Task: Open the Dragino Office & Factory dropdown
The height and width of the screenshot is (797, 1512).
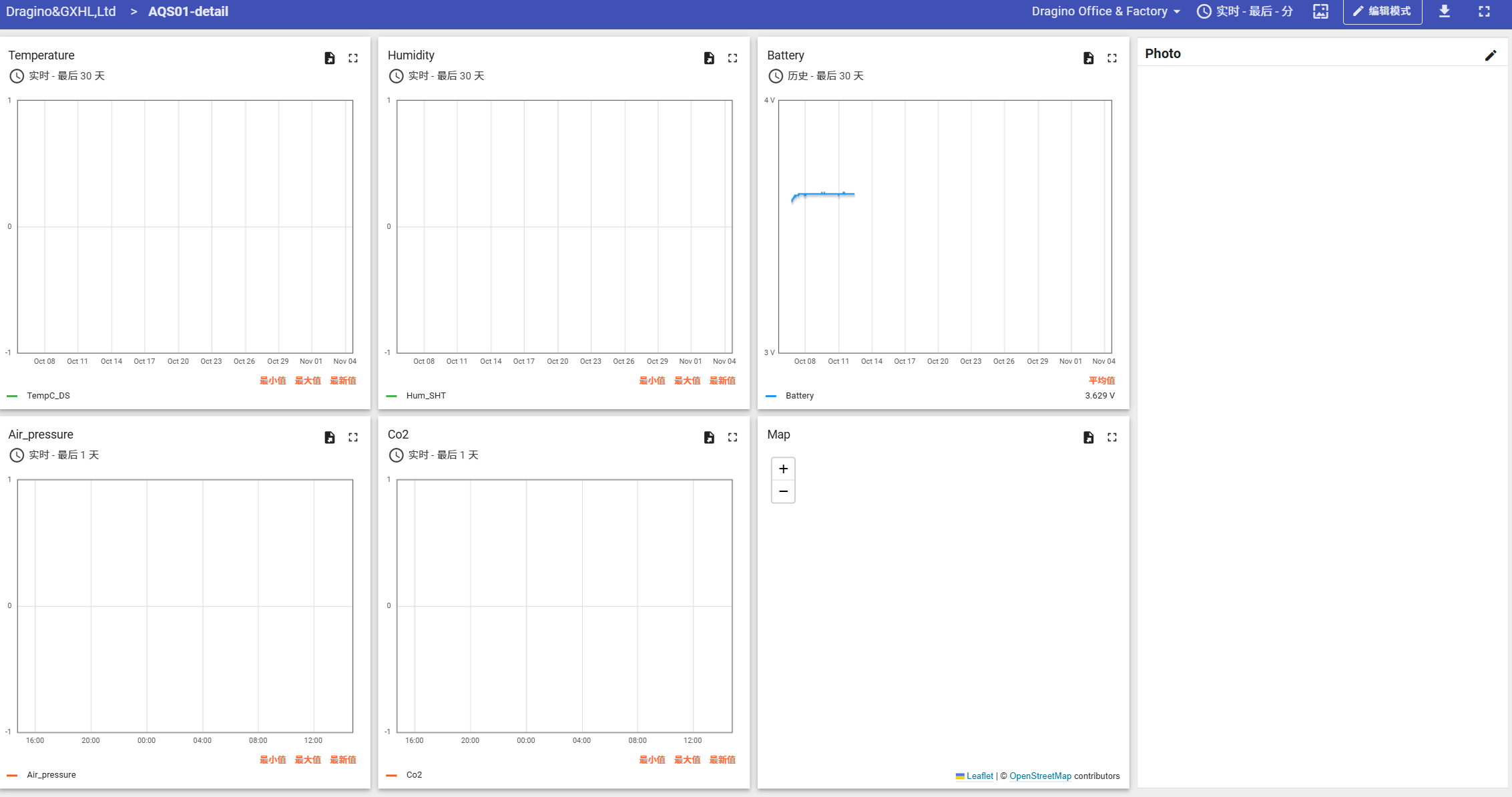Action: (x=1105, y=11)
